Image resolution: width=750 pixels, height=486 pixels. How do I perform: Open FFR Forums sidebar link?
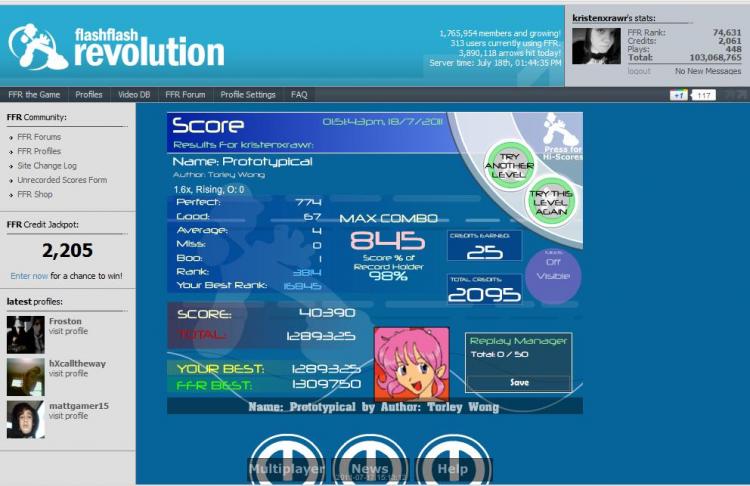pos(39,137)
